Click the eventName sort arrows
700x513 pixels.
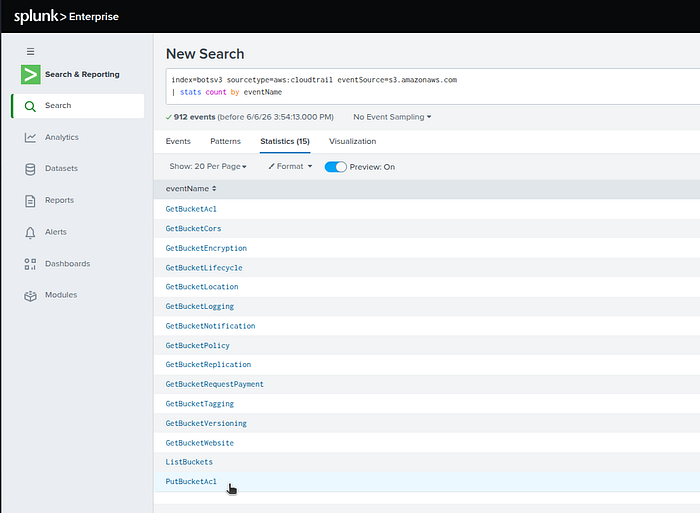[214, 189]
